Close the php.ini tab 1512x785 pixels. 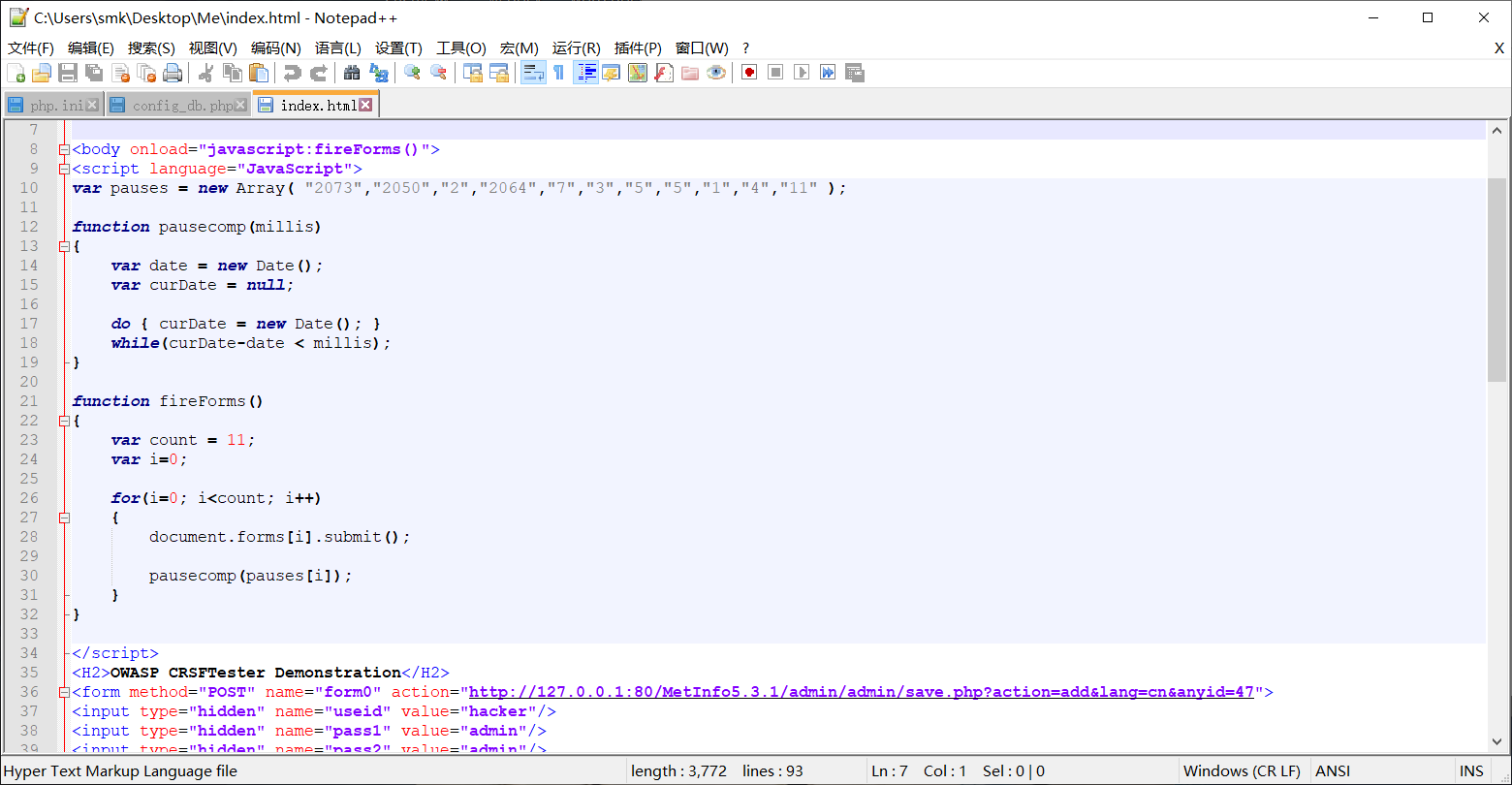[x=93, y=105]
